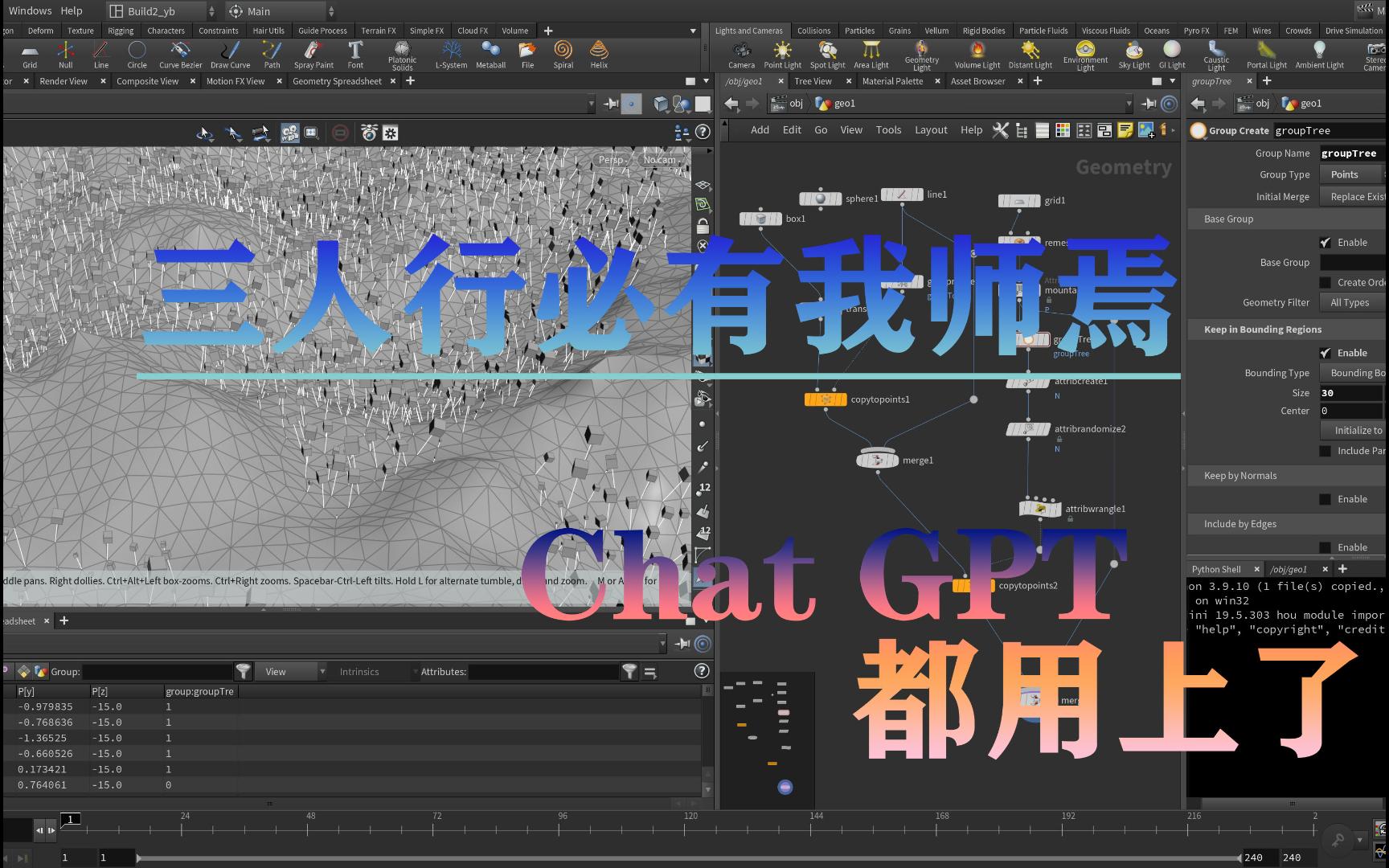
Task: Click the Size value field 30
Action: click(1350, 393)
